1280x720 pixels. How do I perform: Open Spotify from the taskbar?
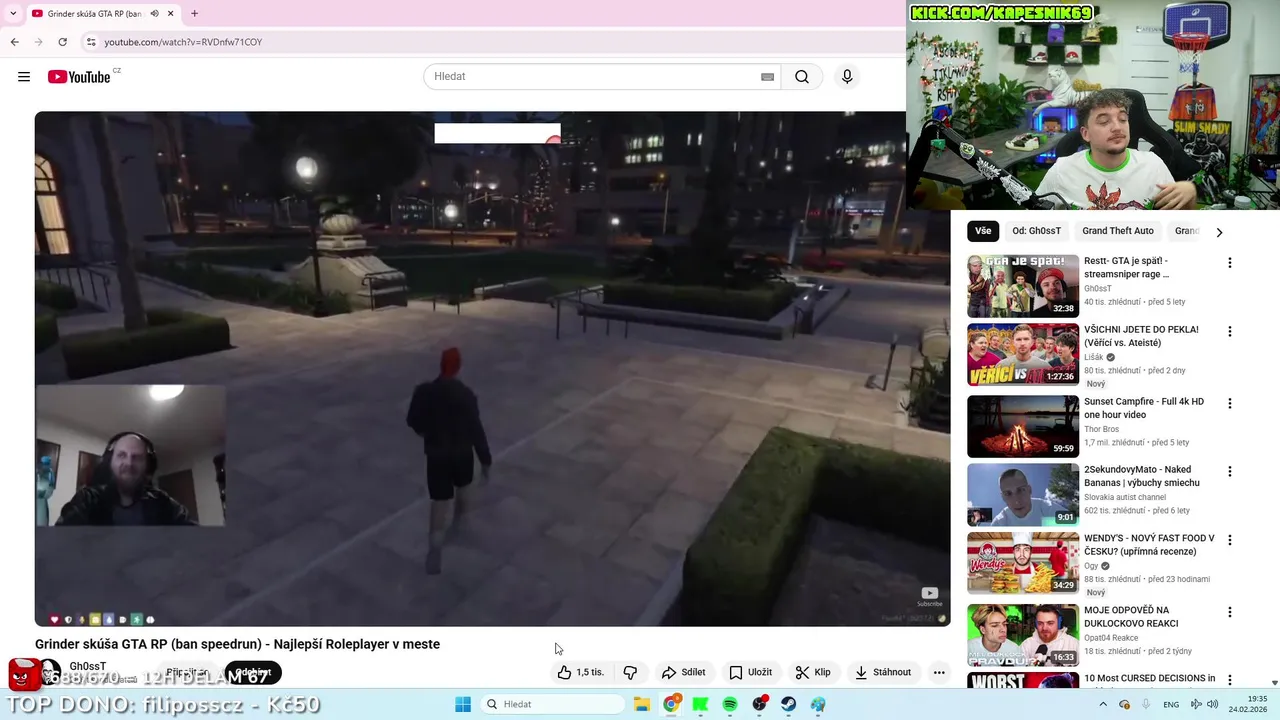(x=730, y=704)
